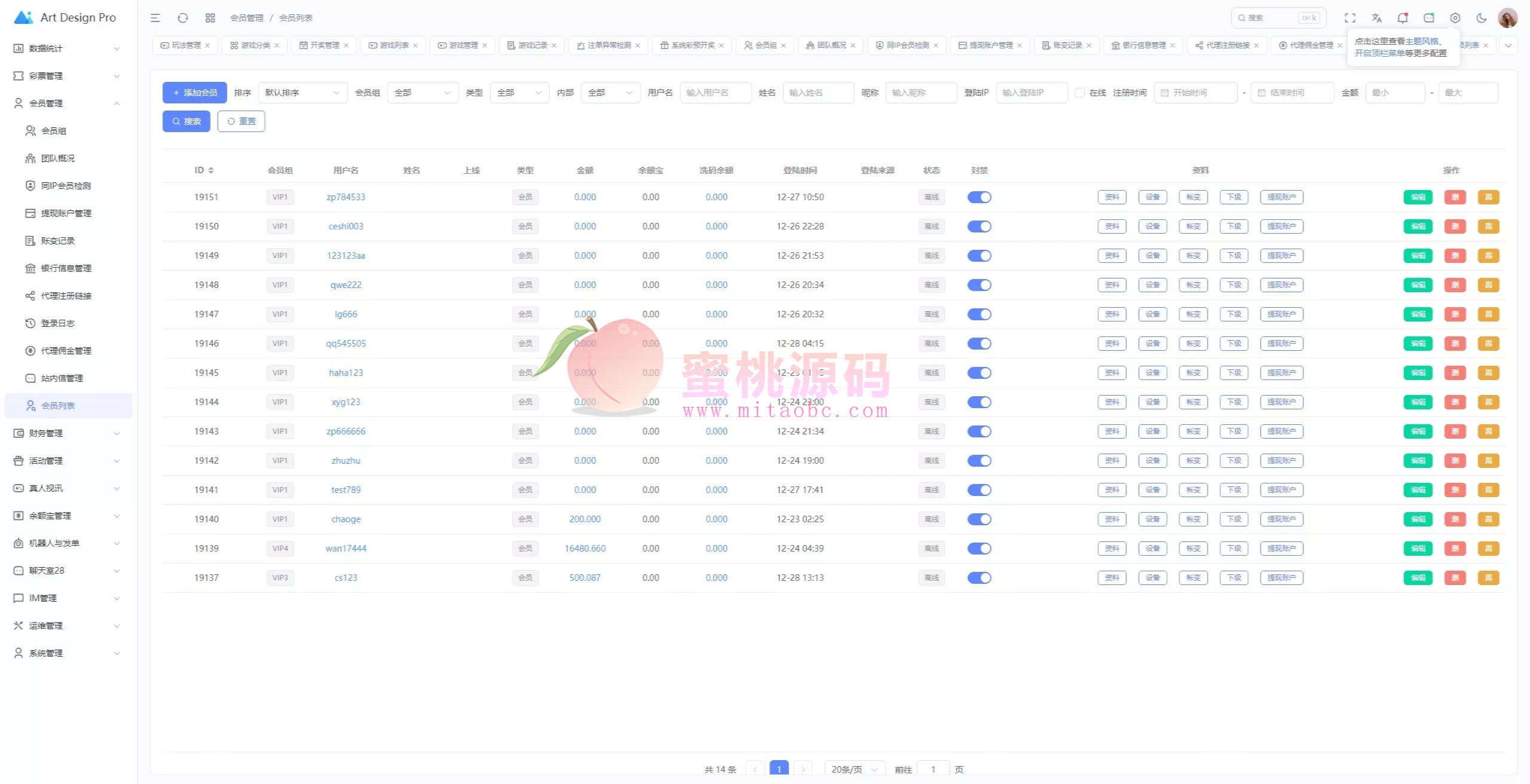Image resolution: width=1530 pixels, height=784 pixels.
Task: Open 登录日志 in the sidebar
Action: click(58, 323)
